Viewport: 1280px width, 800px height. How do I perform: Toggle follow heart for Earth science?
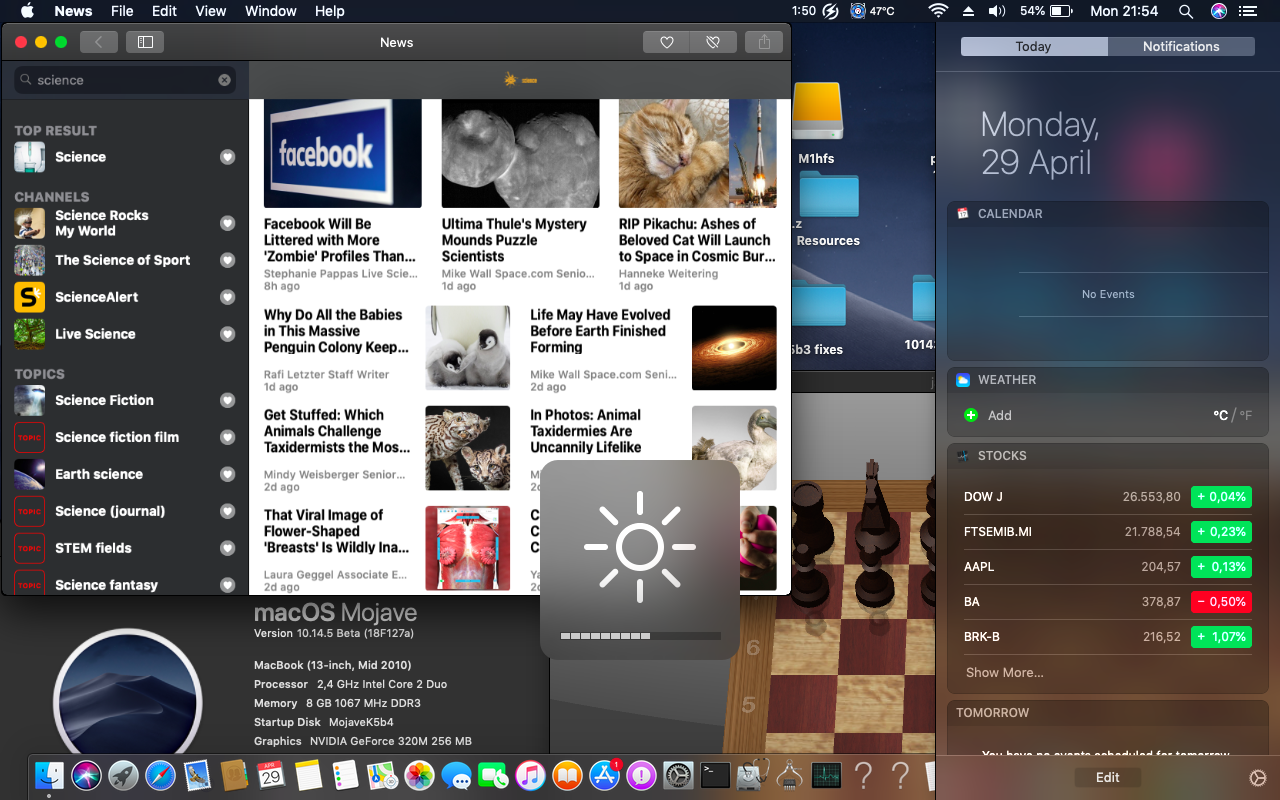pyautogui.click(x=227, y=474)
